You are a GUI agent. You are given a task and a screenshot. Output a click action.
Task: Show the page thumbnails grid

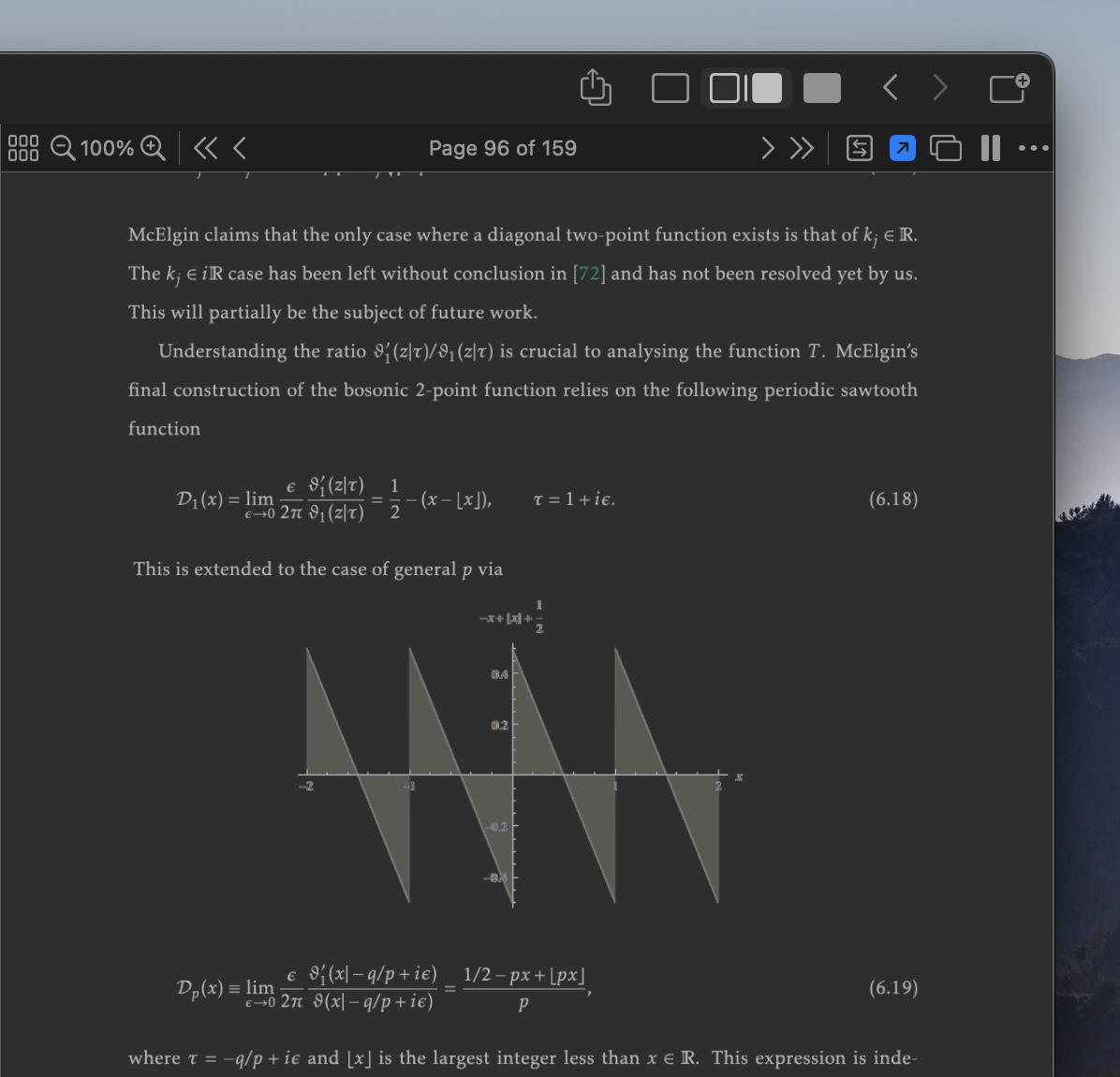pos(22,148)
